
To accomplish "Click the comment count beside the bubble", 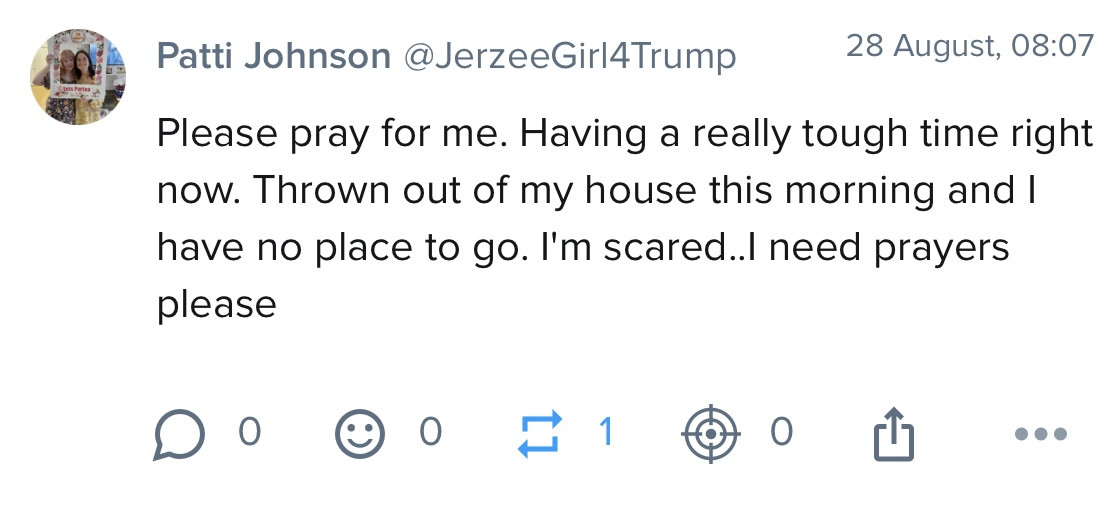I will [249, 432].
